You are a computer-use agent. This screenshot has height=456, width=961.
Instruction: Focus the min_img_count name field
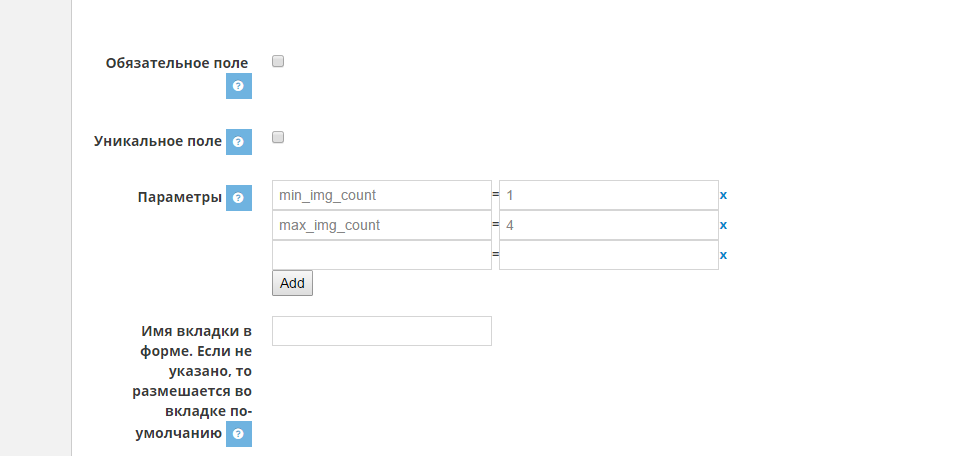(x=382, y=196)
